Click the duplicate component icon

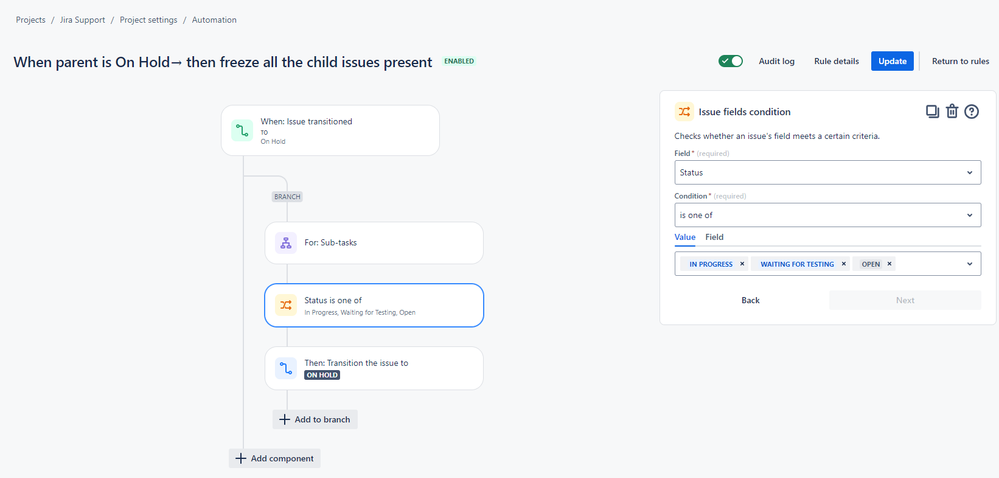click(932, 112)
